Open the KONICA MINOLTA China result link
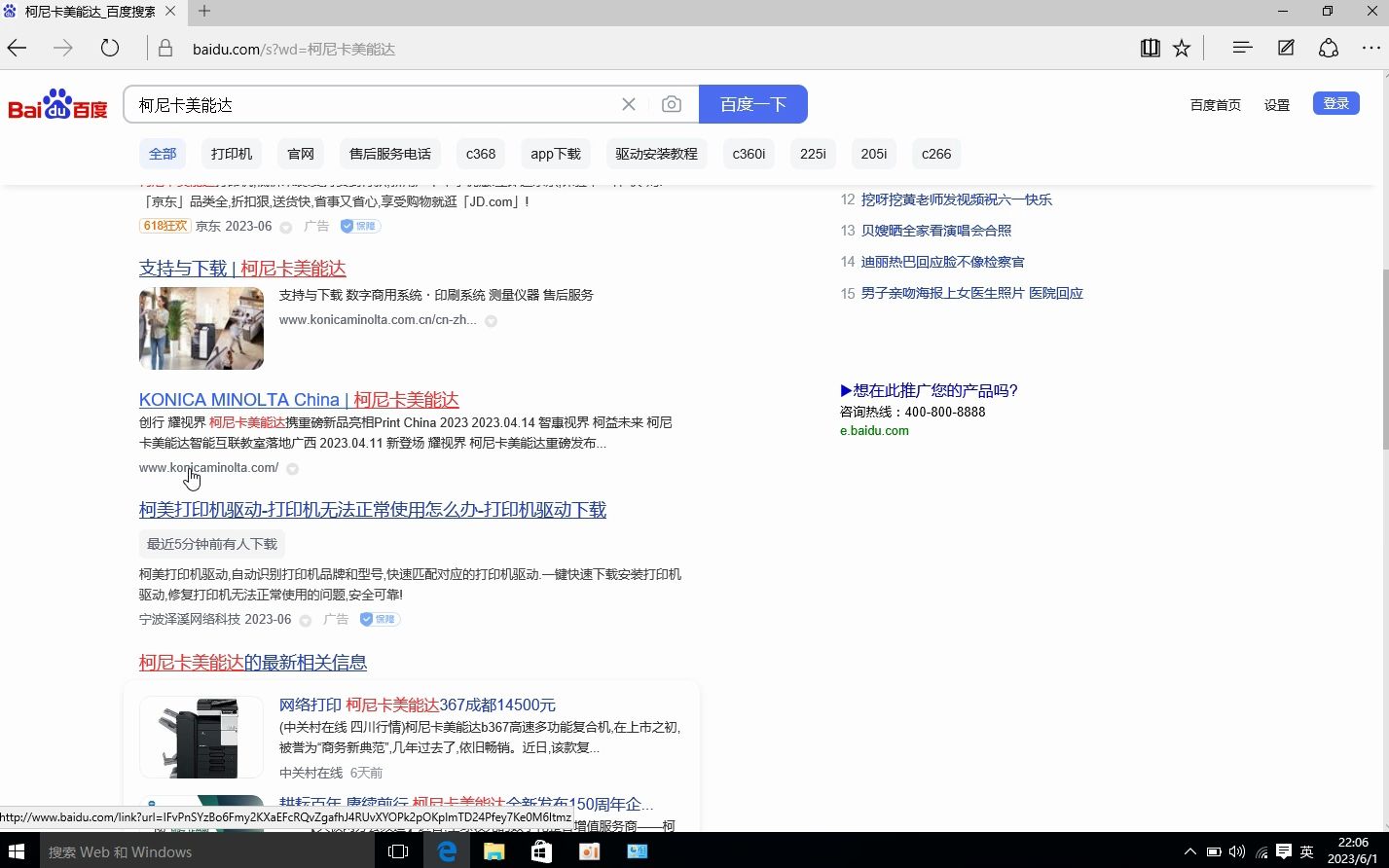This screenshot has width=1389, height=868. (x=298, y=399)
